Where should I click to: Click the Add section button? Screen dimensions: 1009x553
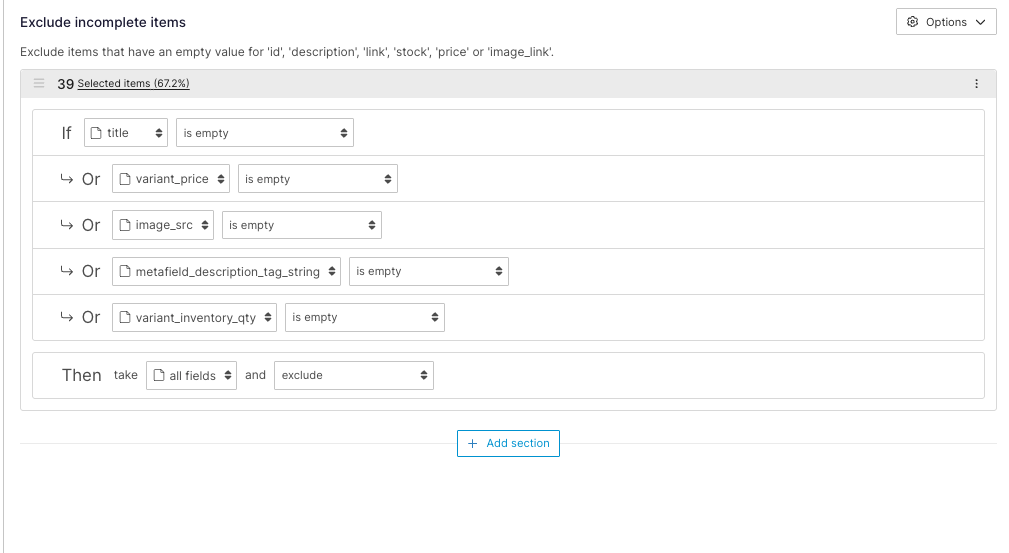pyautogui.click(x=508, y=443)
